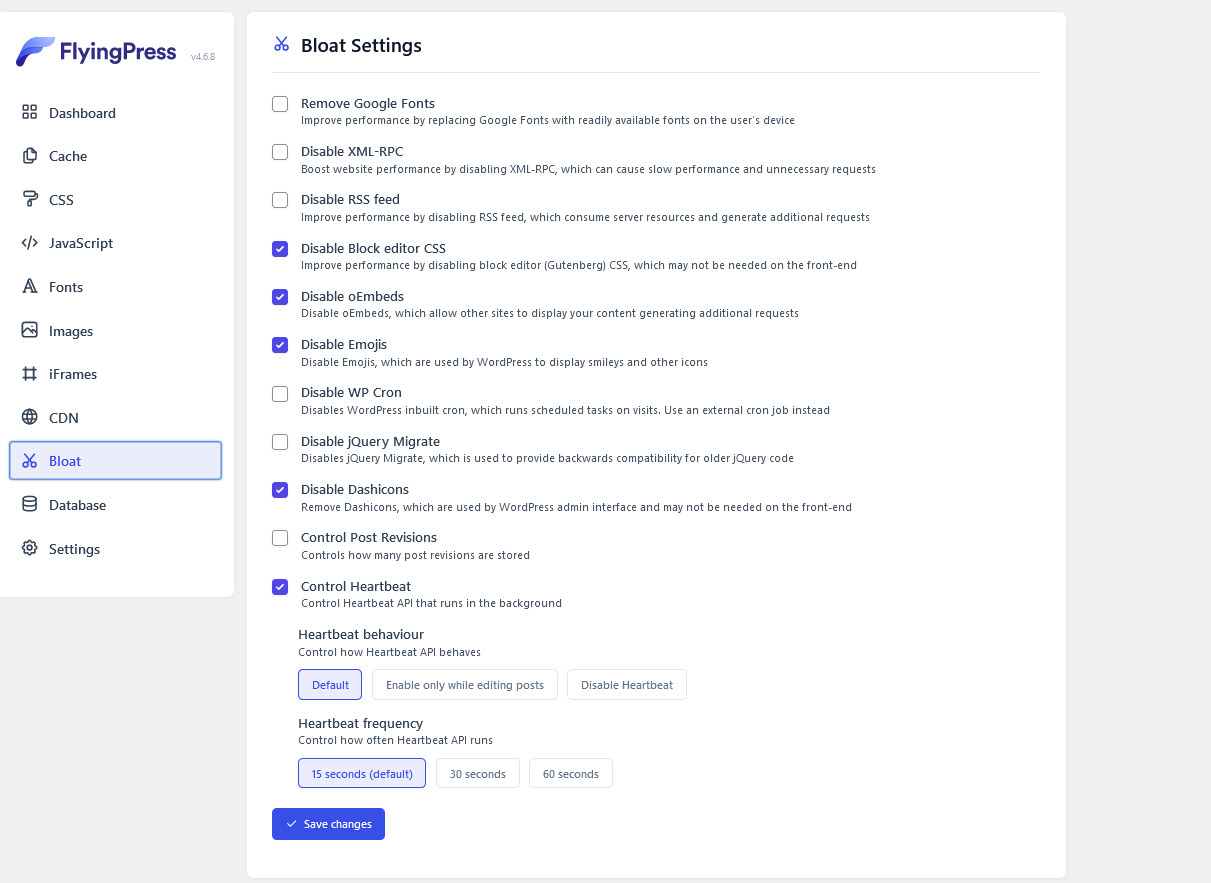Tick the Disable RSS feed checkbox
The image size is (1211, 883).
280,200
